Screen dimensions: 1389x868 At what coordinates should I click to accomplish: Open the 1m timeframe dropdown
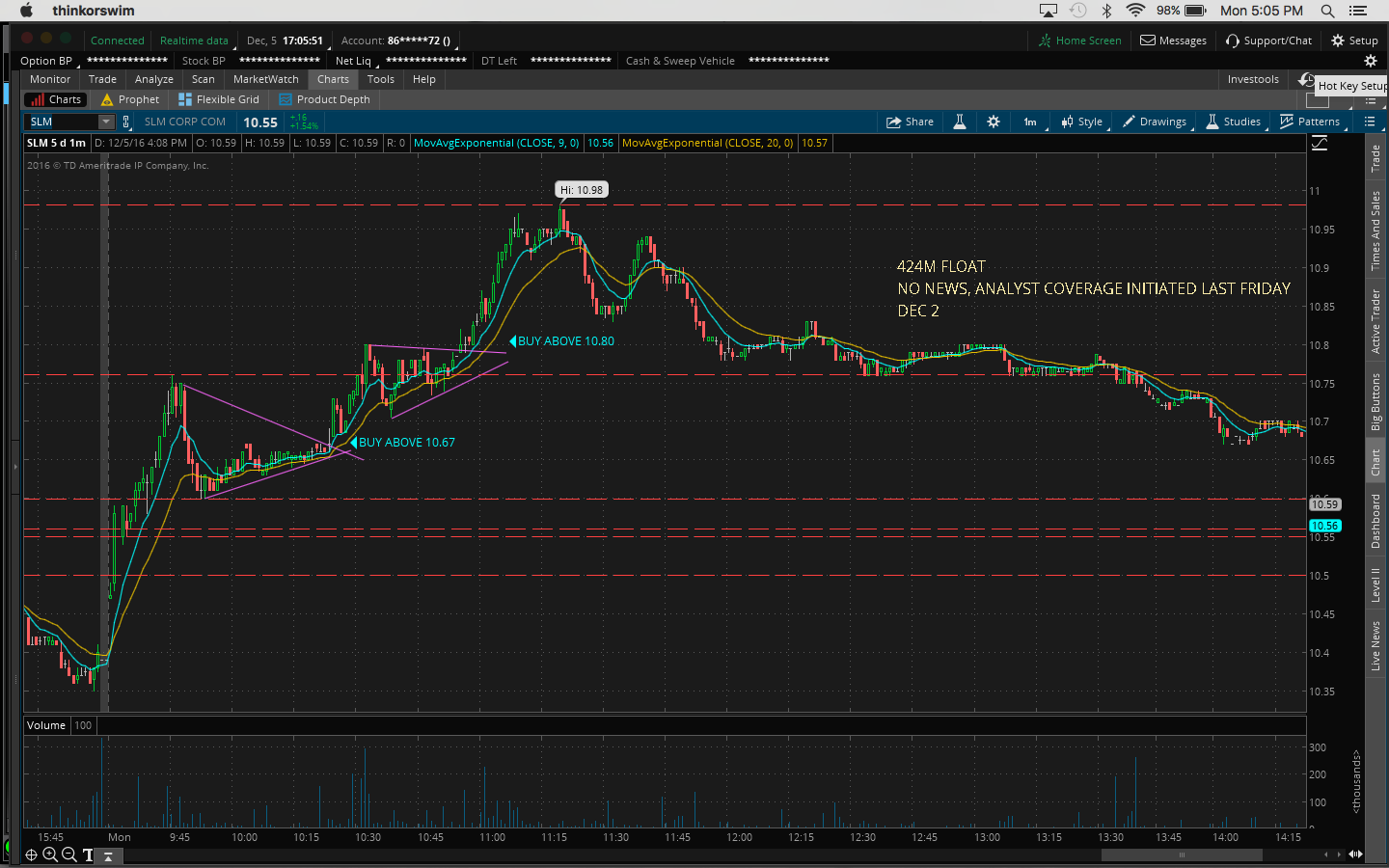[x=1031, y=122]
